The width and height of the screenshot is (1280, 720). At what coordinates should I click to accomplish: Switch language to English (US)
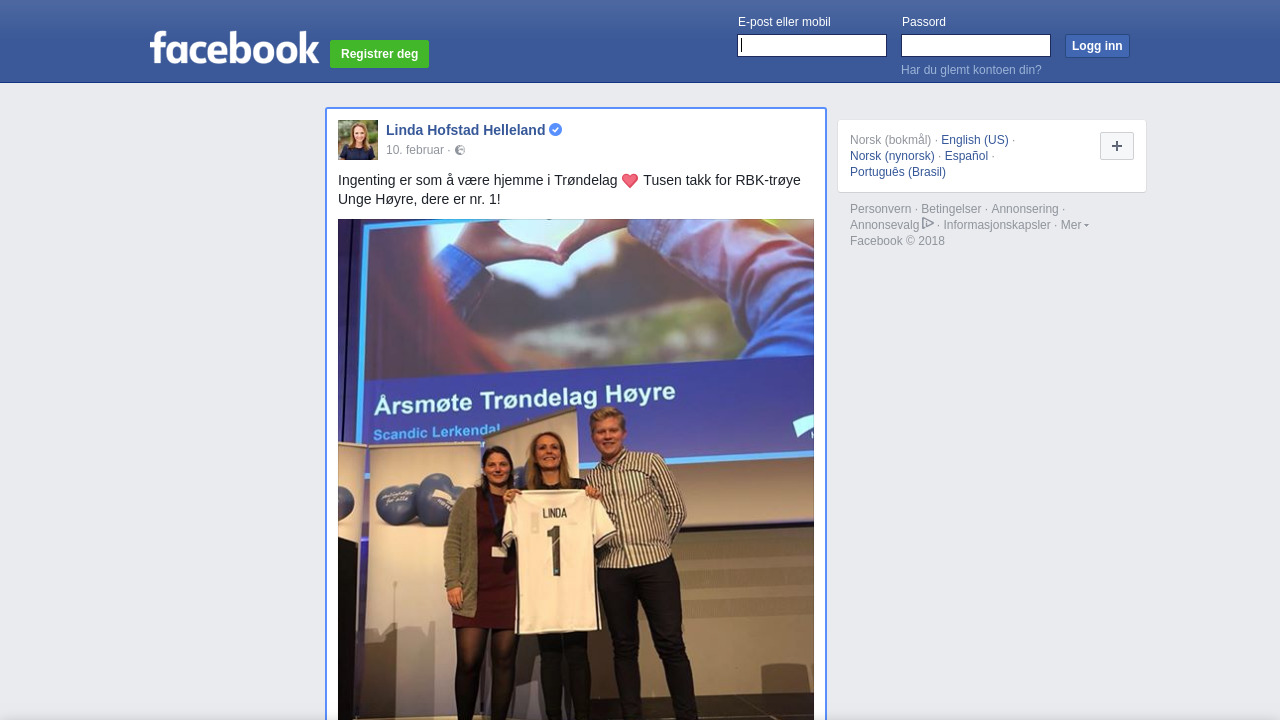(975, 140)
